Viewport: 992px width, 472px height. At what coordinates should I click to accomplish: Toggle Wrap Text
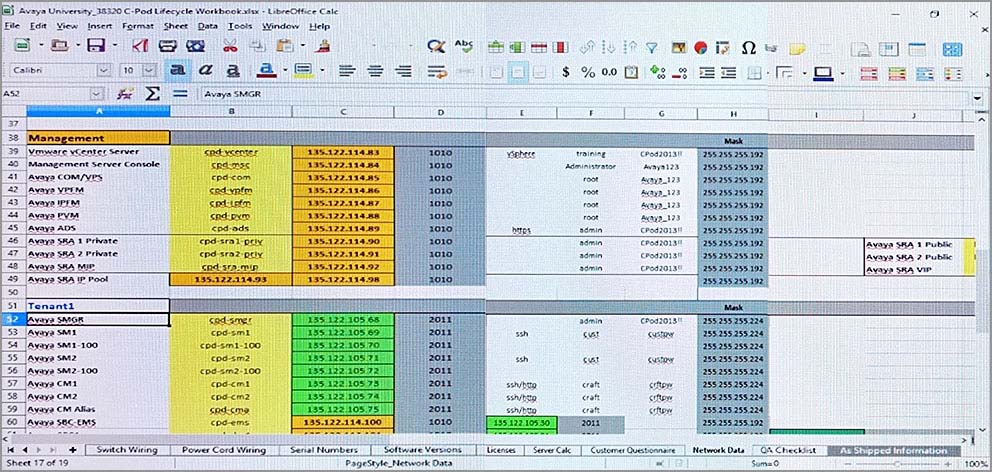point(437,71)
